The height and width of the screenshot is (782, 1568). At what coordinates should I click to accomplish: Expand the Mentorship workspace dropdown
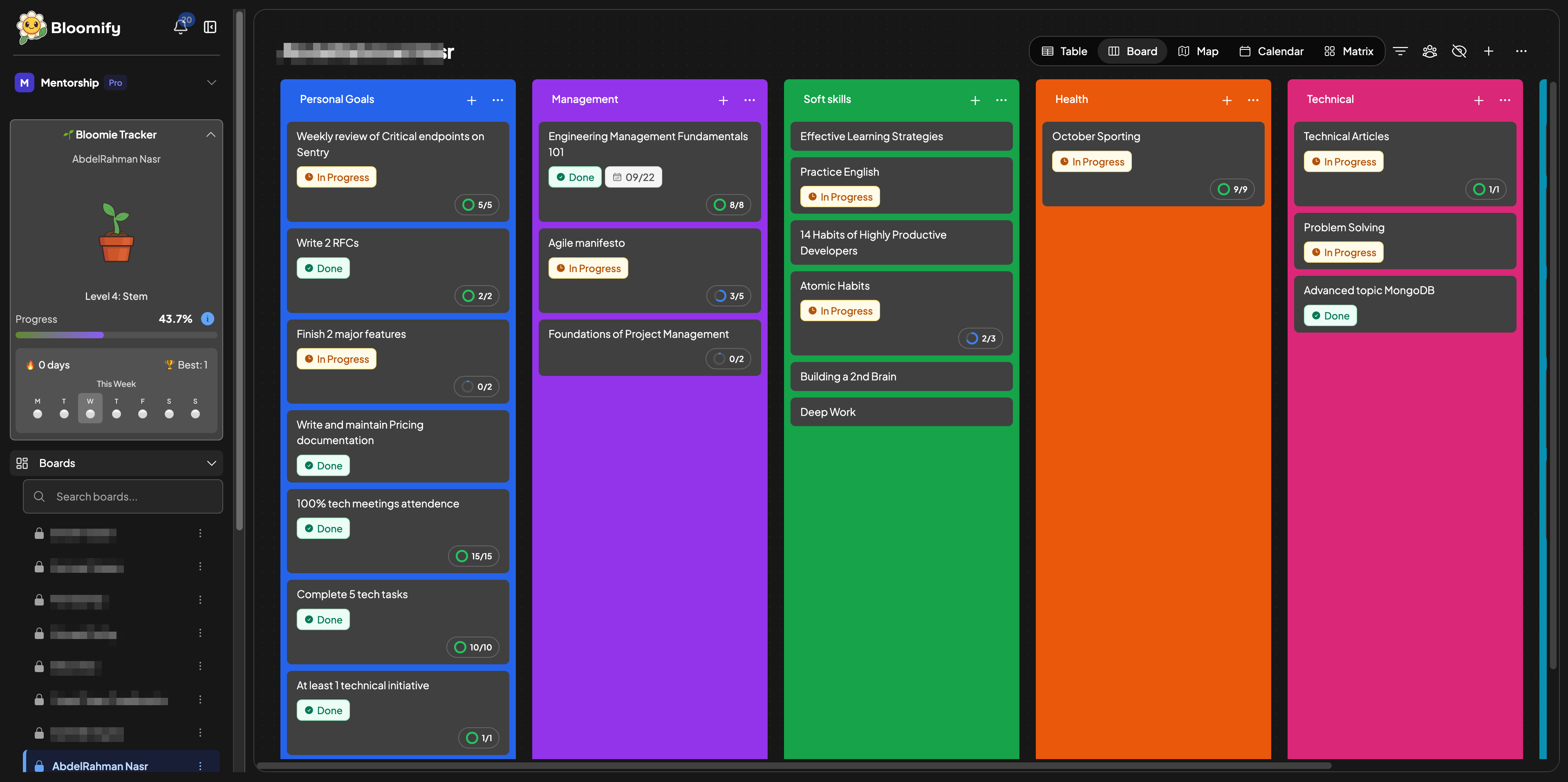tap(211, 83)
